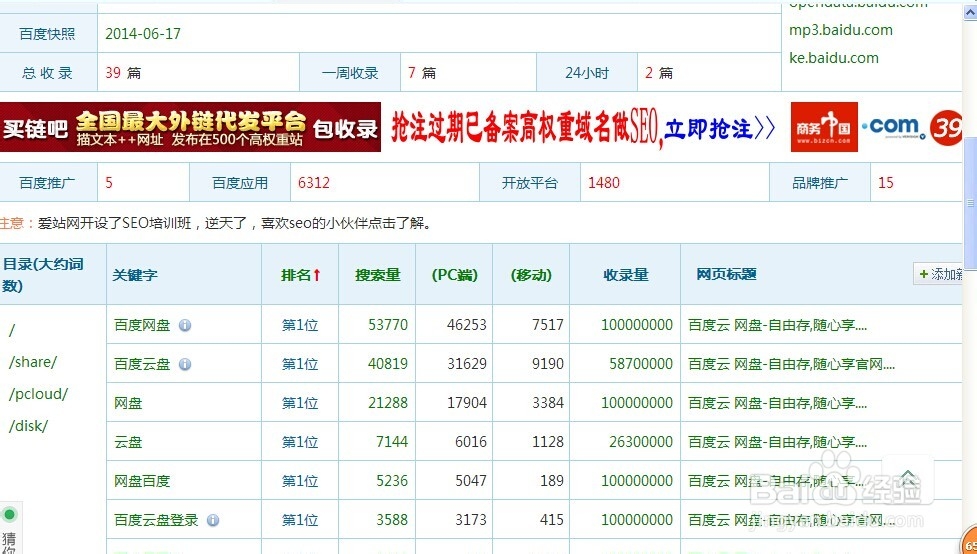The height and width of the screenshot is (554, 977).
Task: Open mp3.baidu.com subdomain link
Action: point(841,30)
